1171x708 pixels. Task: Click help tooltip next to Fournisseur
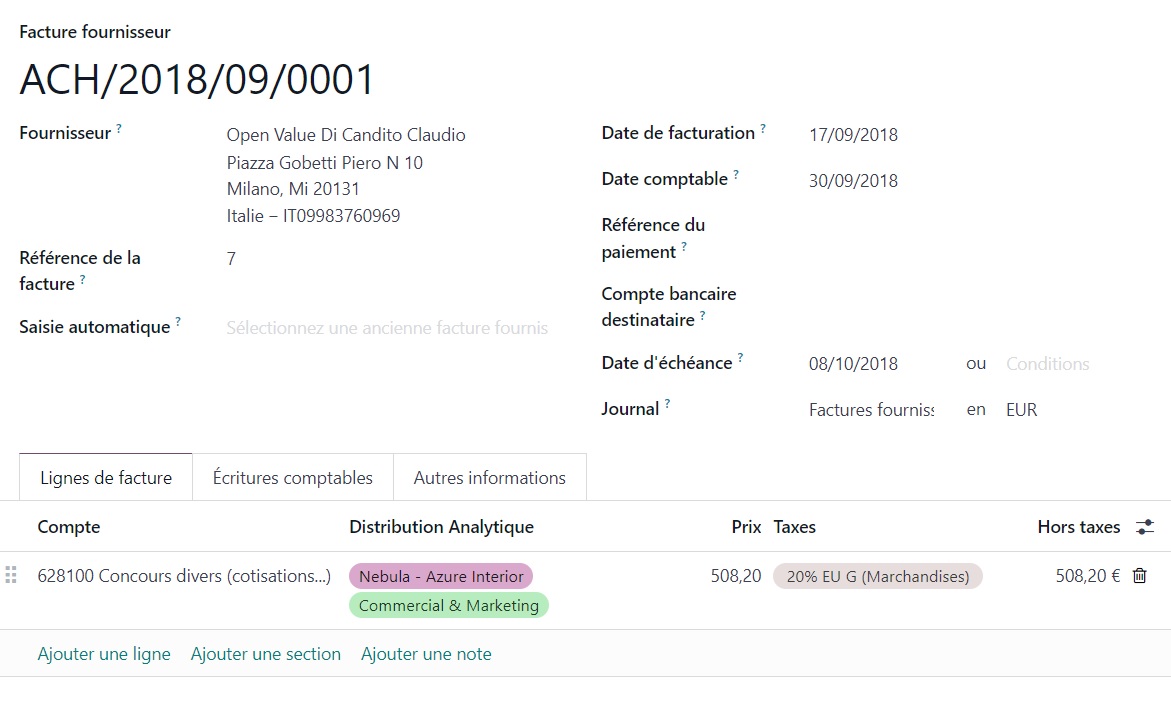(x=119, y=129)
